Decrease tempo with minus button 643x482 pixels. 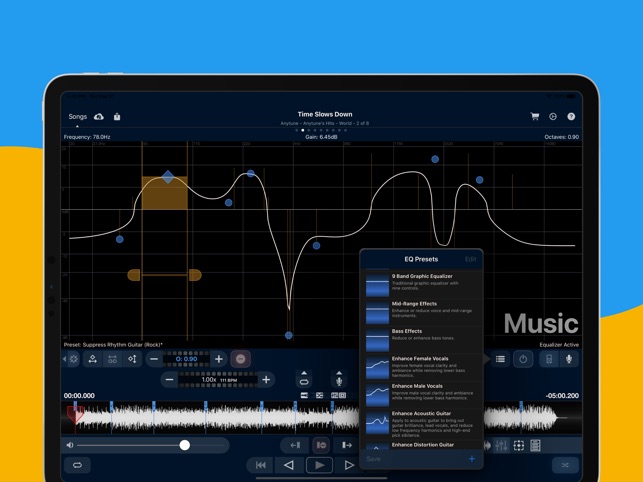coord(169,379)
